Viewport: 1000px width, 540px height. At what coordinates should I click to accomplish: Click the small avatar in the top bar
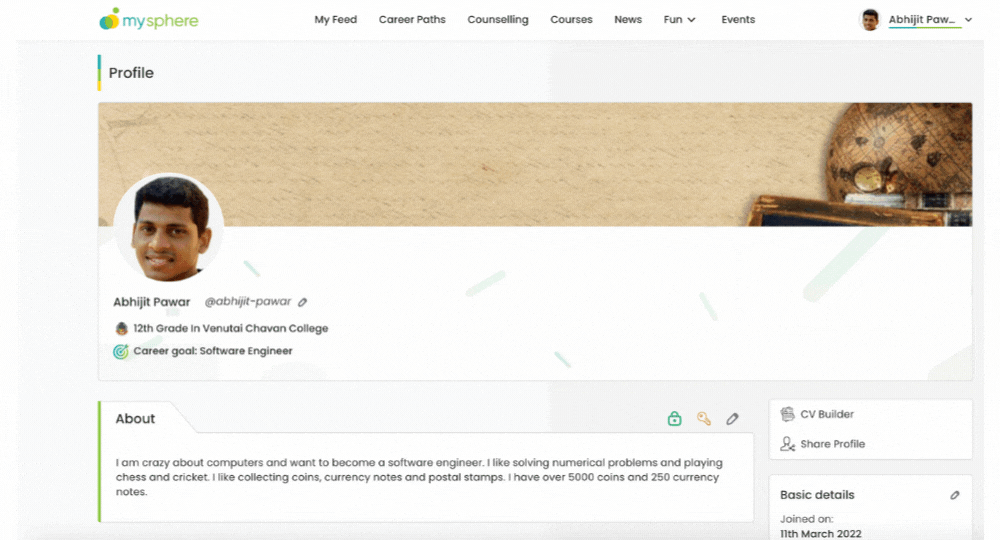point(869,20)
